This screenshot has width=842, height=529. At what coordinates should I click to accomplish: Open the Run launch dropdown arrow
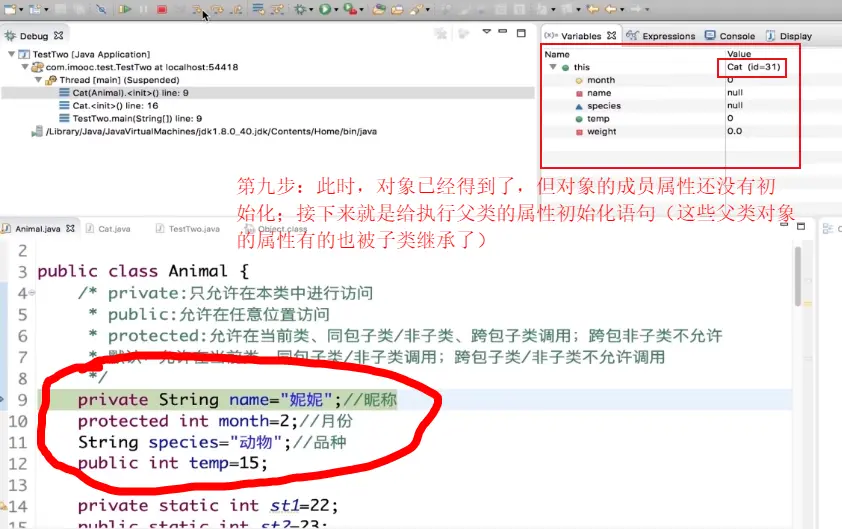tap(336, 10)
